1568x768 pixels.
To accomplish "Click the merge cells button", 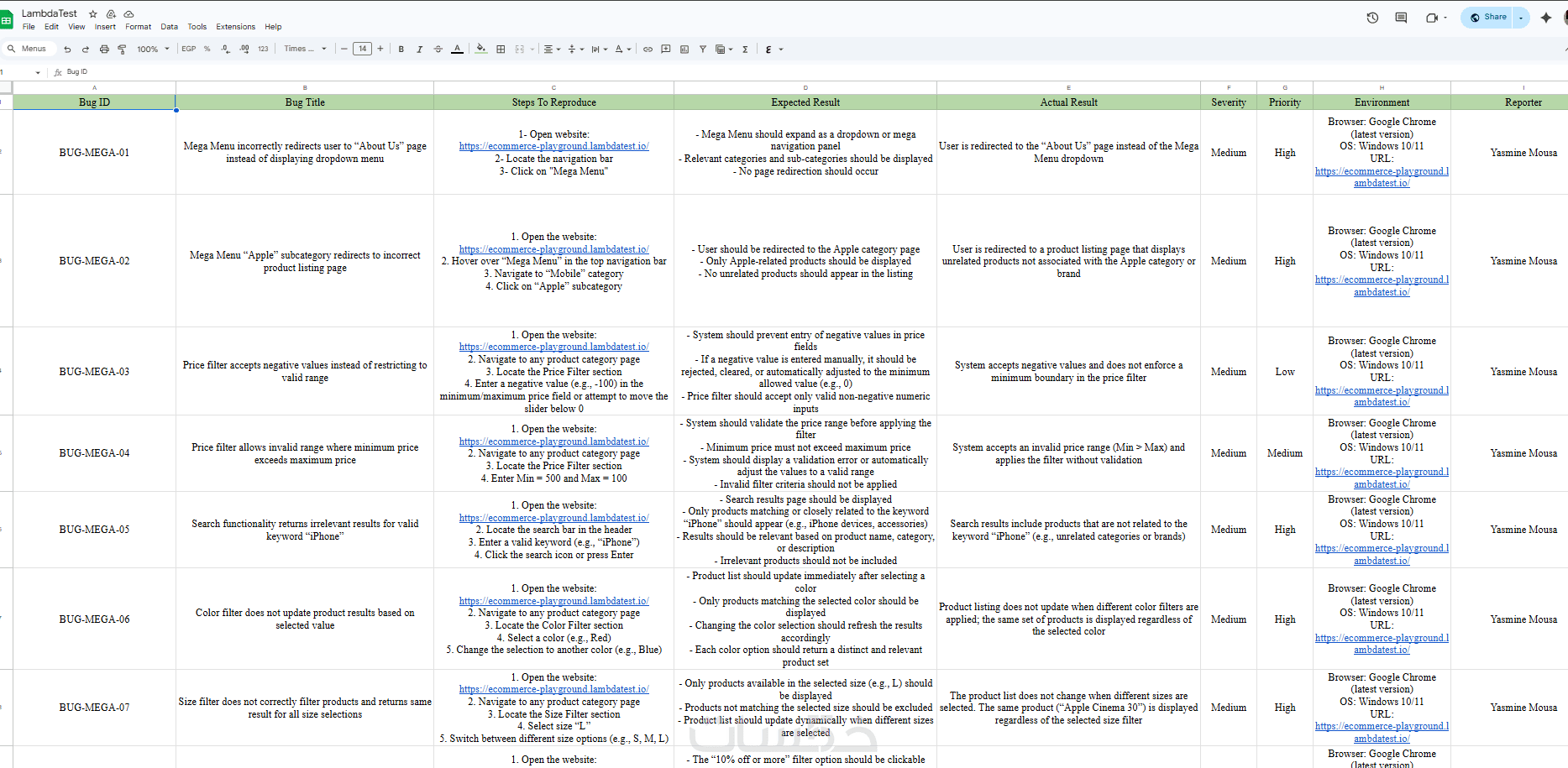I will tap(520, 50).
